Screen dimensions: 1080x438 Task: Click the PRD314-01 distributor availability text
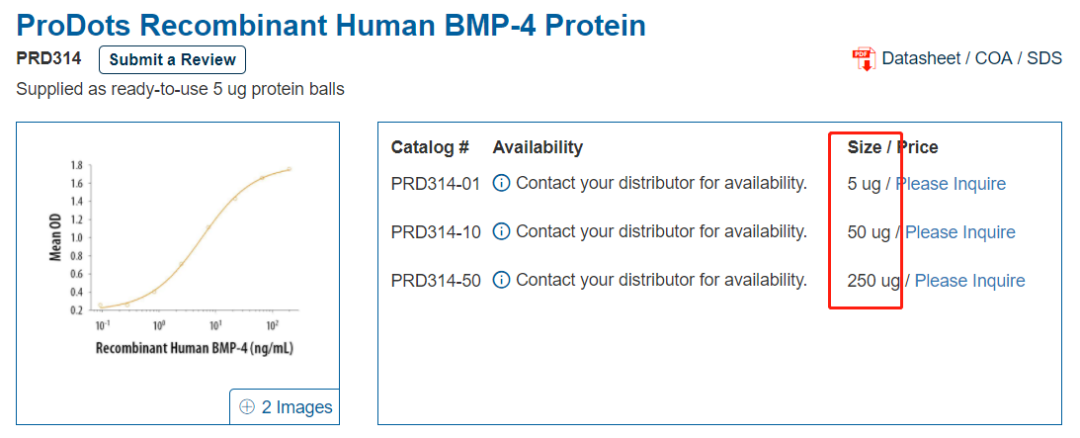[661, 183]
